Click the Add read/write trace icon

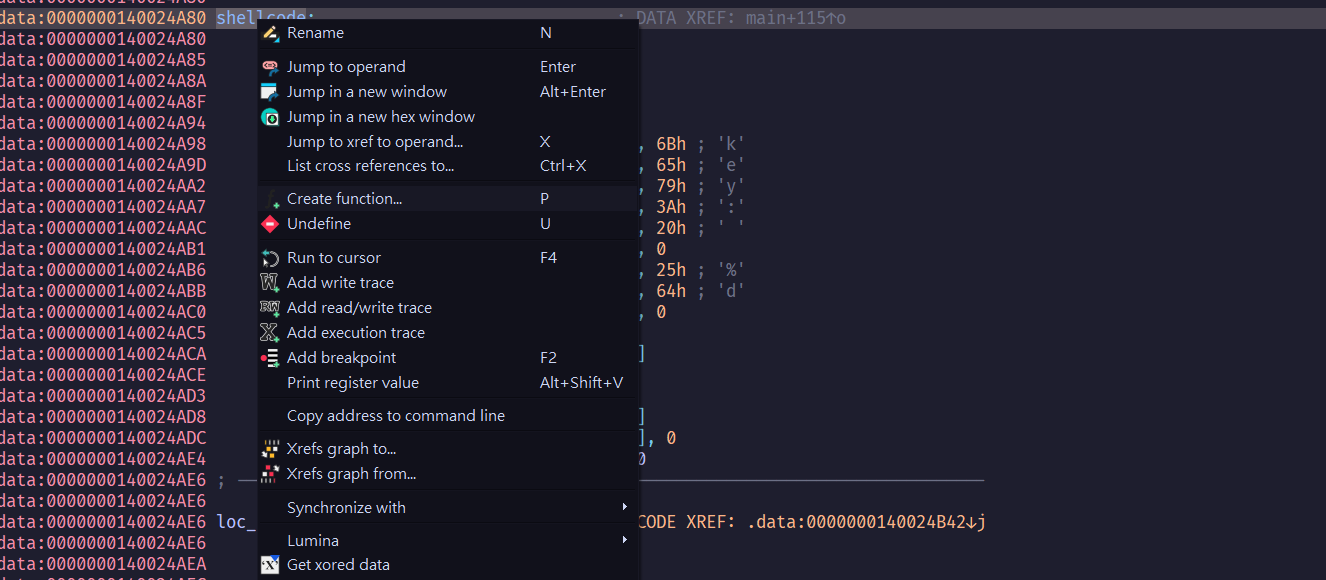point(270,308)
